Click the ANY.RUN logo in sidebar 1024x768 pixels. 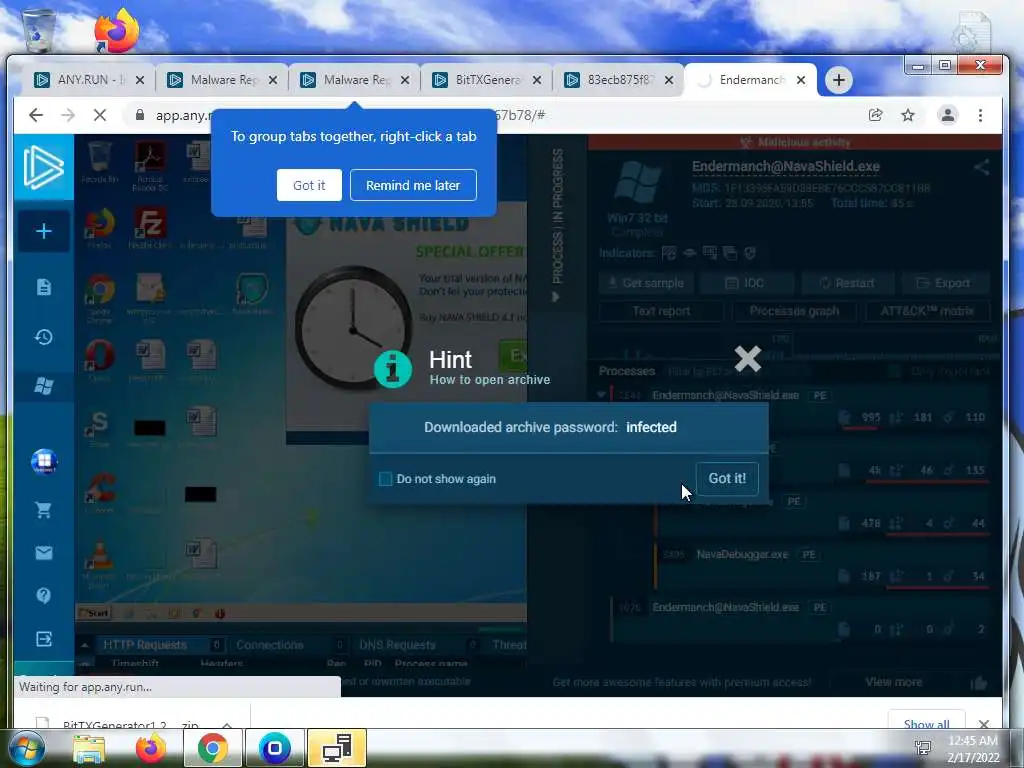[x=44, y=167]
